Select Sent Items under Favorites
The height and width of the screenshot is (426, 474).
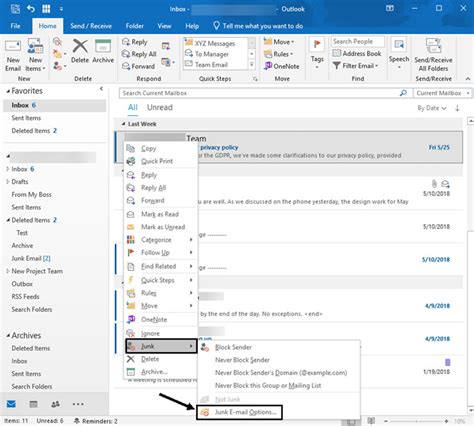[26, 118]
